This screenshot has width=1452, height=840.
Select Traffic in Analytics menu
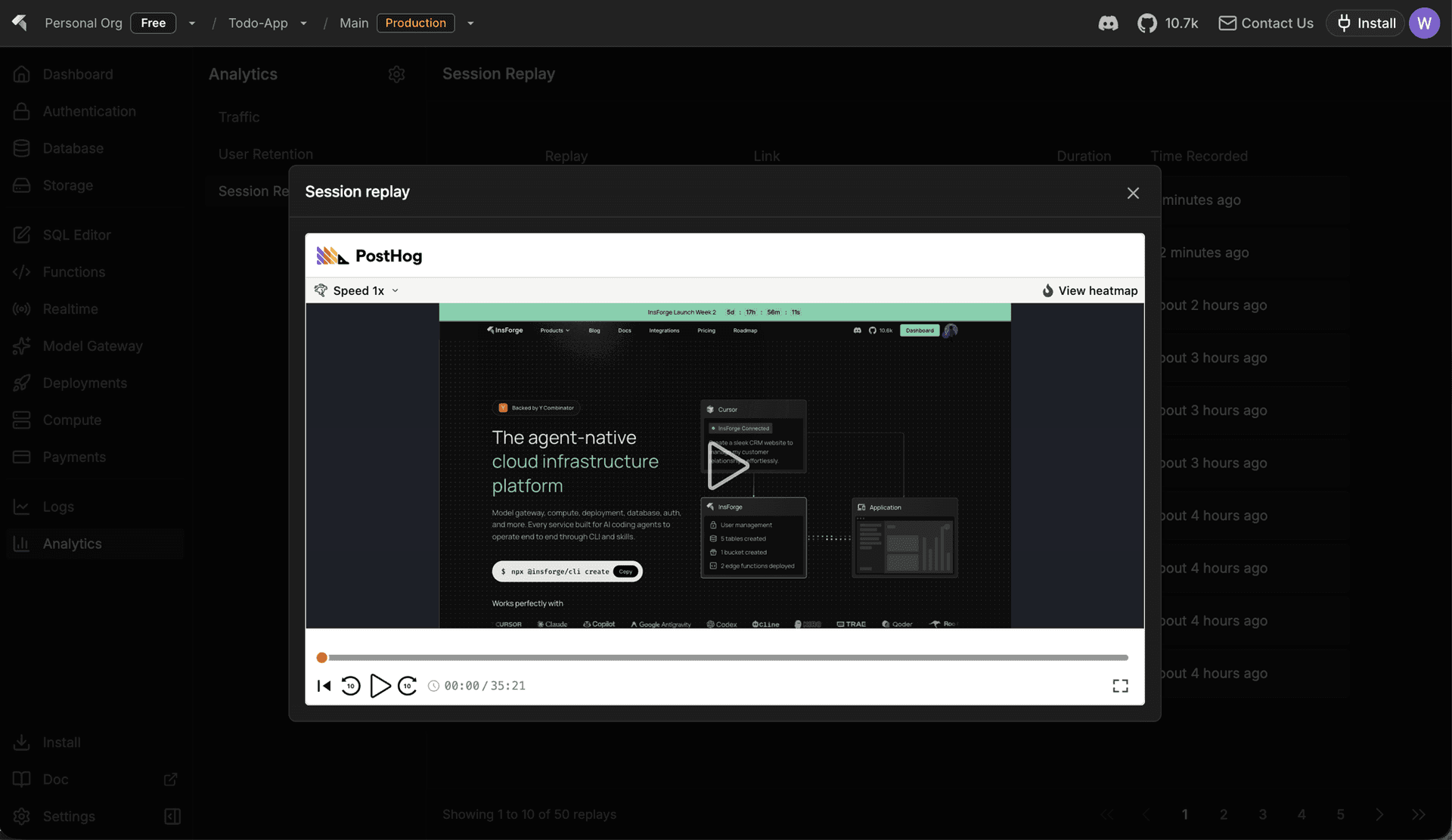coord(239,117)
